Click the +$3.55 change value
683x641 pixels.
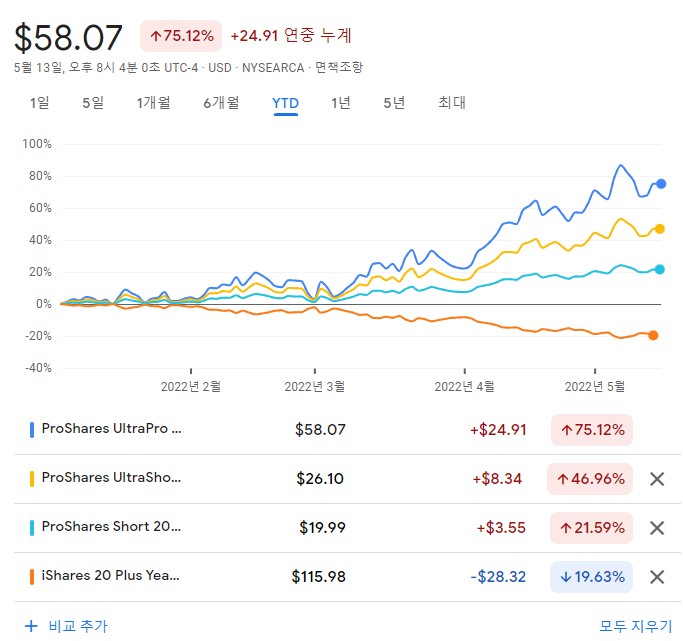tap(501, 528)
